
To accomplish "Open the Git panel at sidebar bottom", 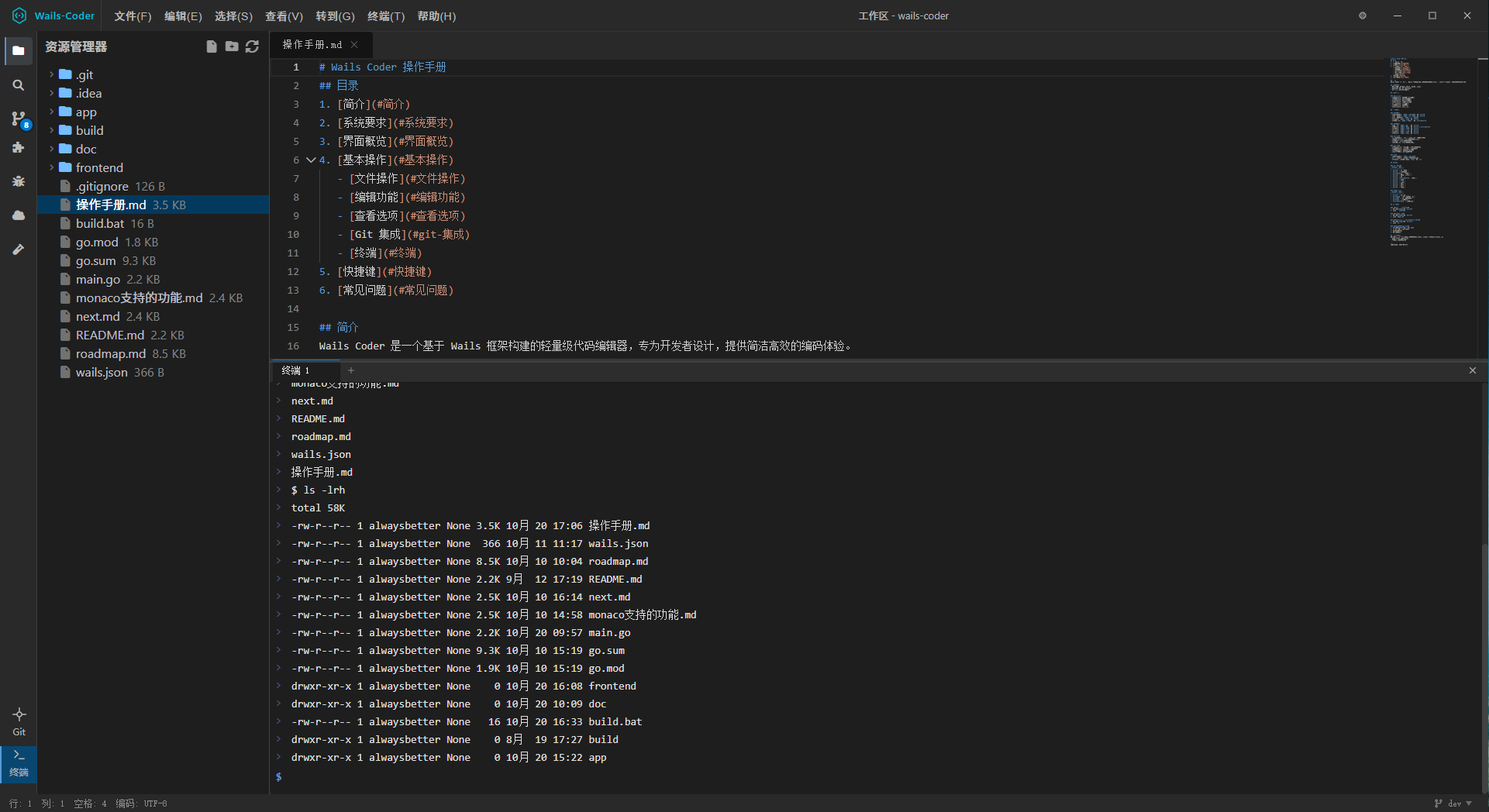I will [x=19, y=721].
